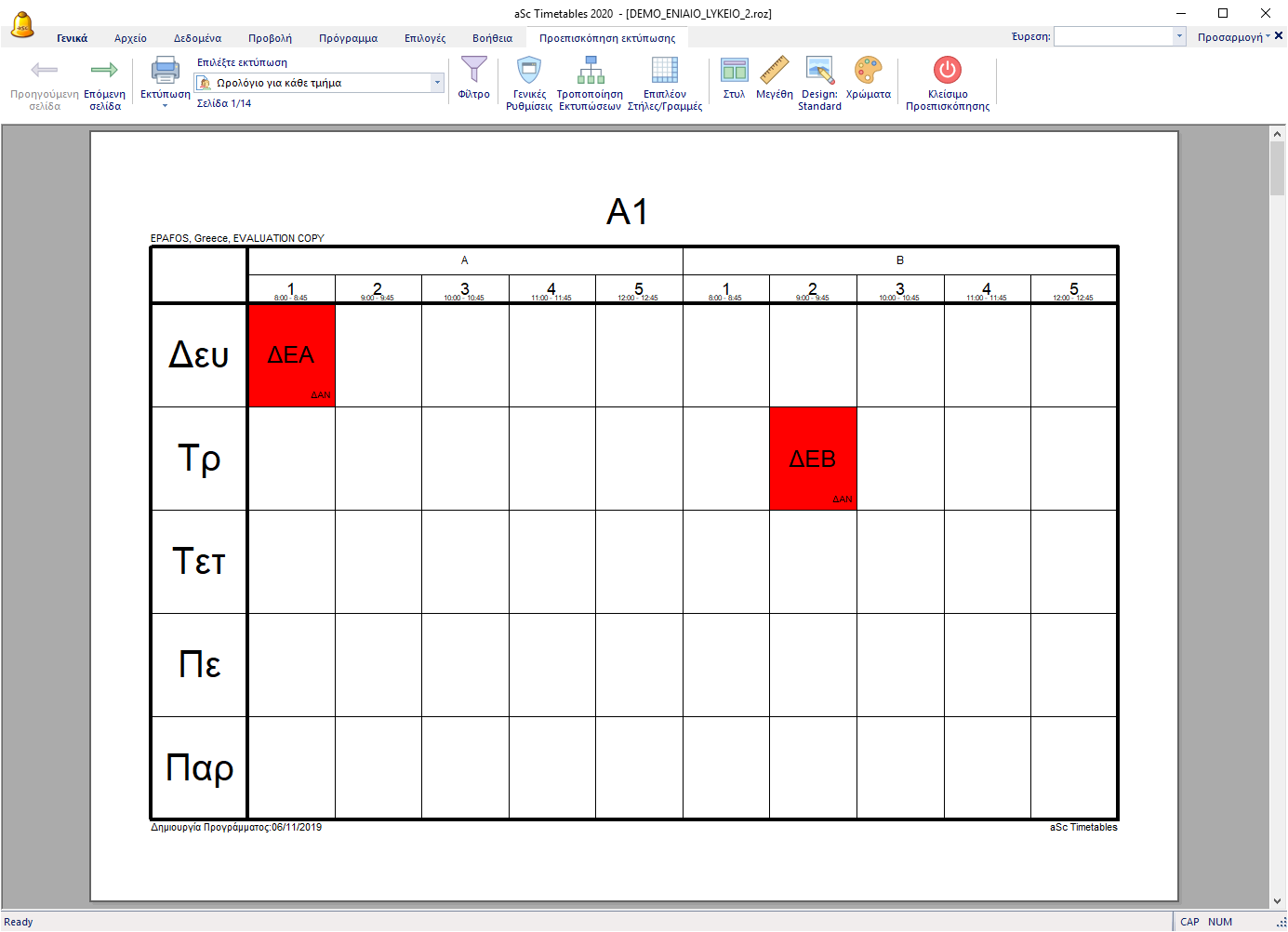Expand the Εκτύπωση dropdown arrow
Viewport: 1288px width, 932px height.
pyautogui.click(x=166, y=106)
